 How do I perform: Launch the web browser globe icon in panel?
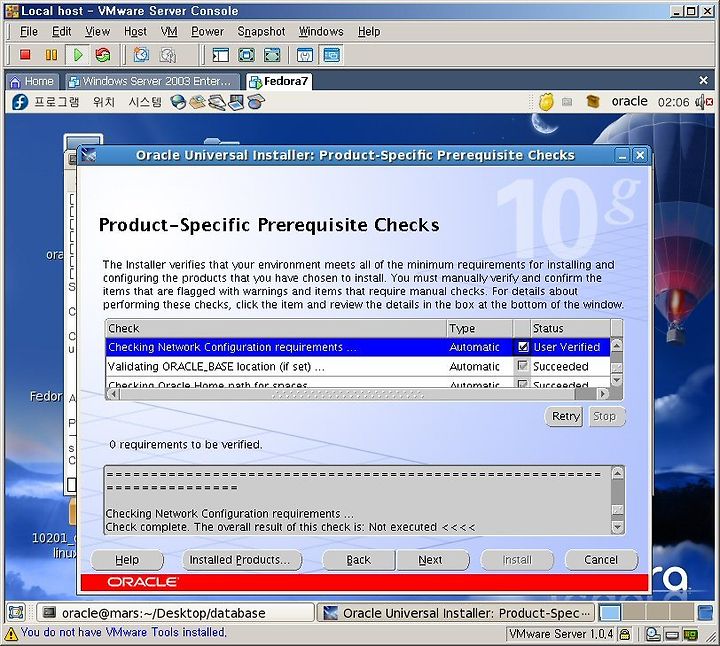click(178, 102)
